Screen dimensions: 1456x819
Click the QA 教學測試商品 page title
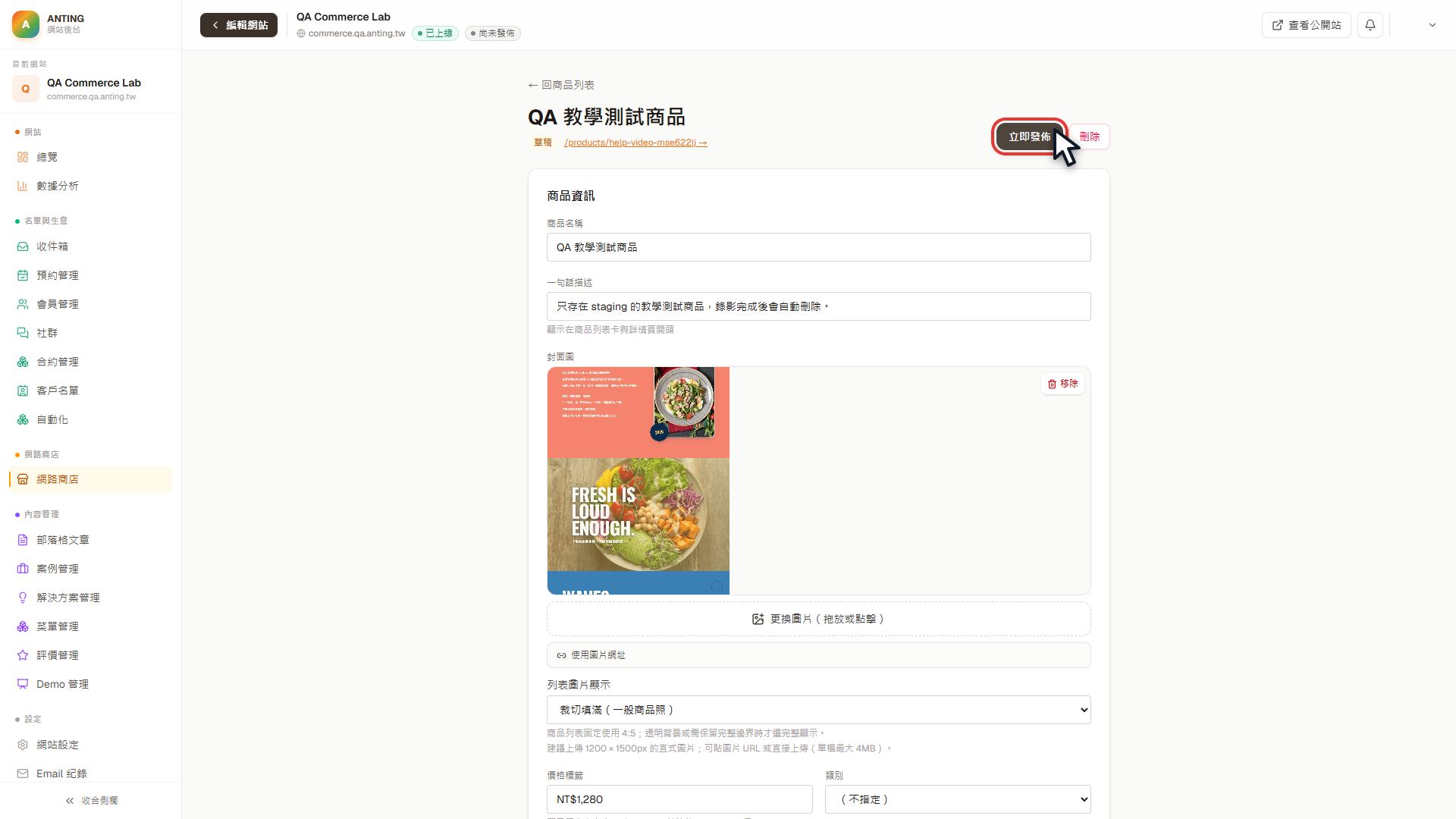[x=607, y=117]
